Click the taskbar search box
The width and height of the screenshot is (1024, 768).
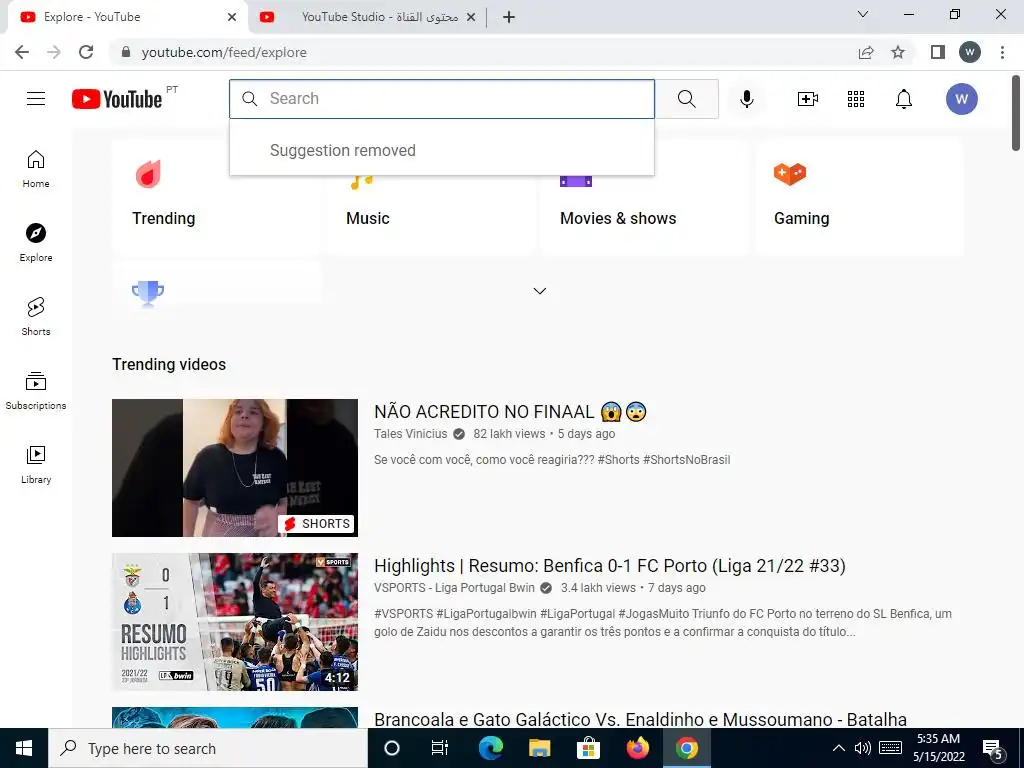pyautogui.click(x=208, y=748)
